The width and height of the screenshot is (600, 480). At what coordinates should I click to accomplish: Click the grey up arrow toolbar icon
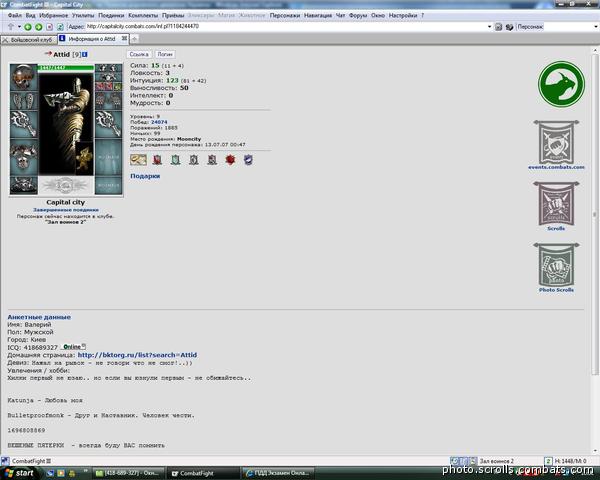coord(11,26)
